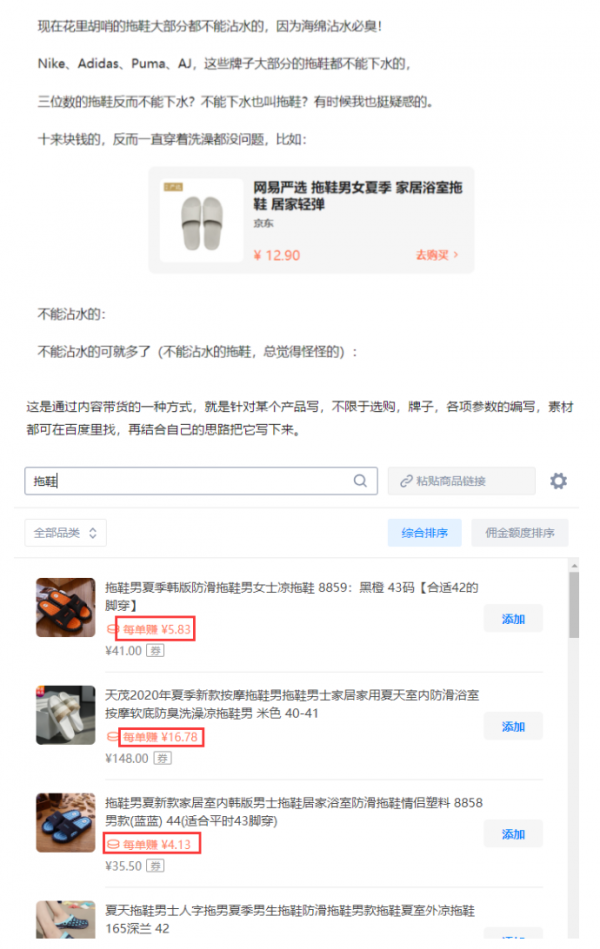Click coupon 券 icon beside ¥35.50
Image resolution: width=600 pixels, height=949 pixels.
point(156,866)
